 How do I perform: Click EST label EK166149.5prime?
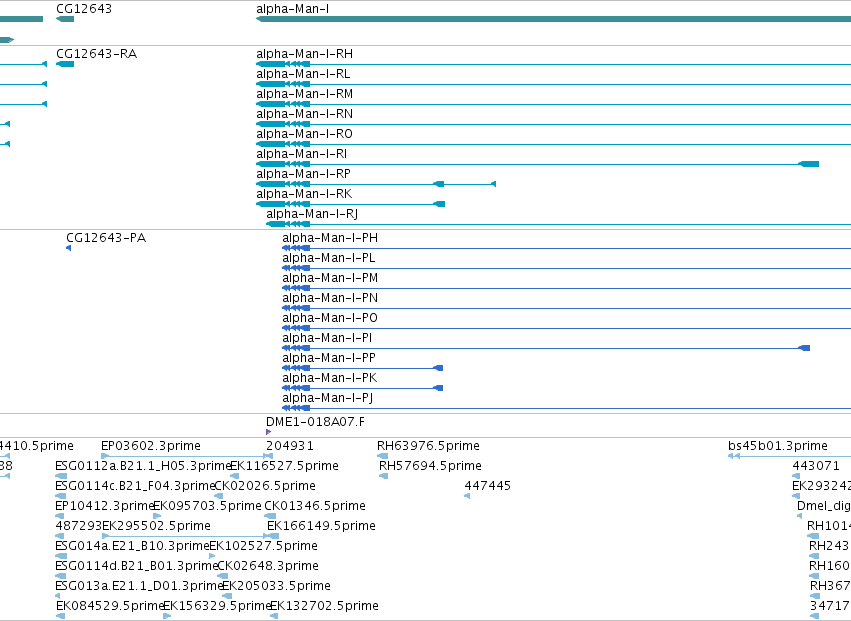pyautogui.click(x=321, y=526)
